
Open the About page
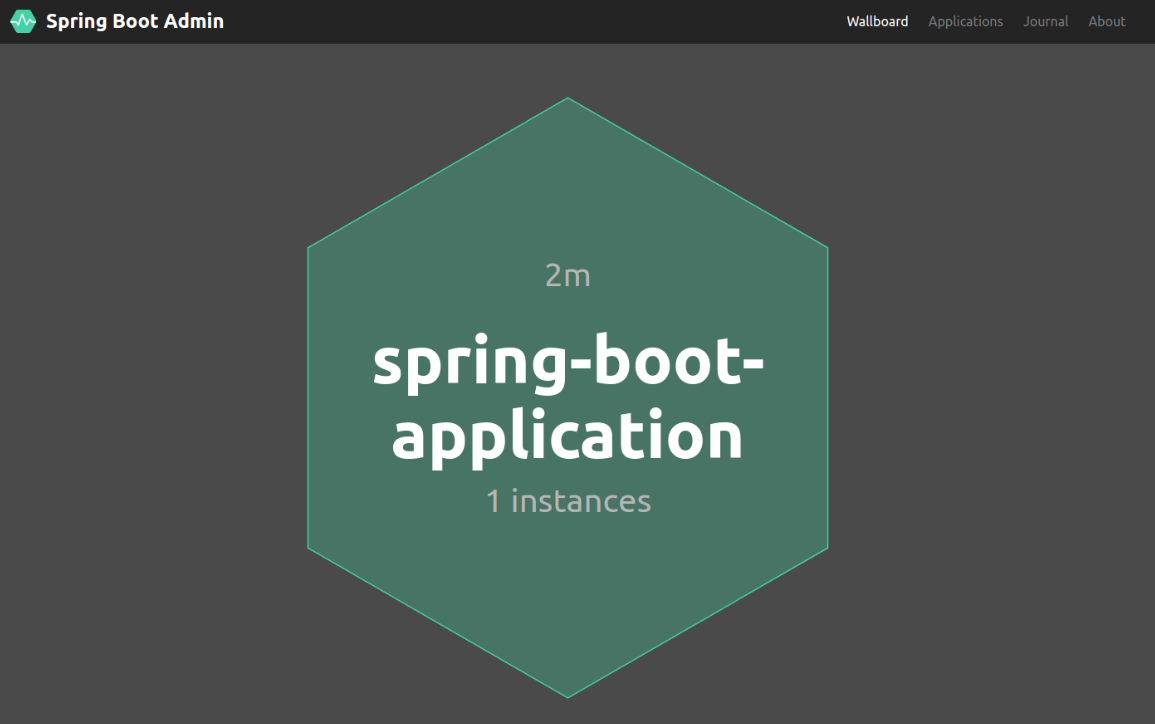pos(1106,21)
